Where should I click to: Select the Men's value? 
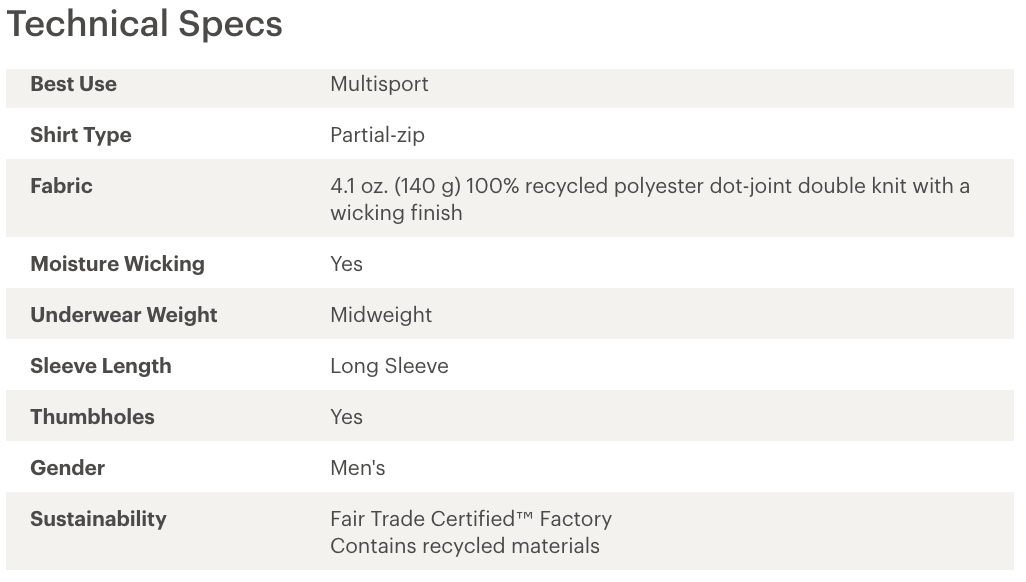357,468
